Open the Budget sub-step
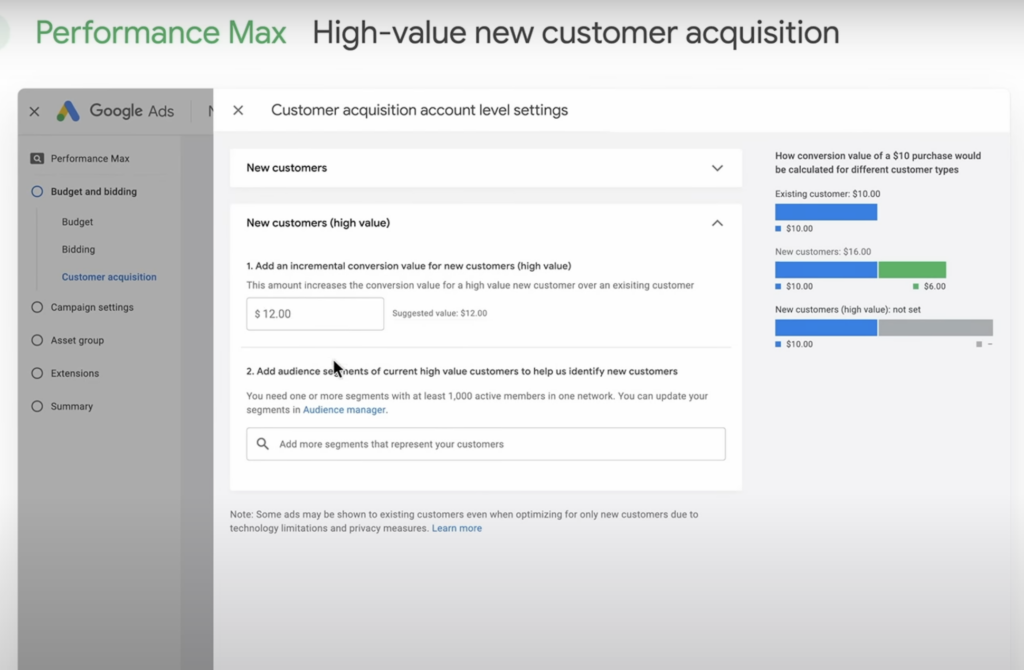The image size is (1024, 670). pos(77,222)
